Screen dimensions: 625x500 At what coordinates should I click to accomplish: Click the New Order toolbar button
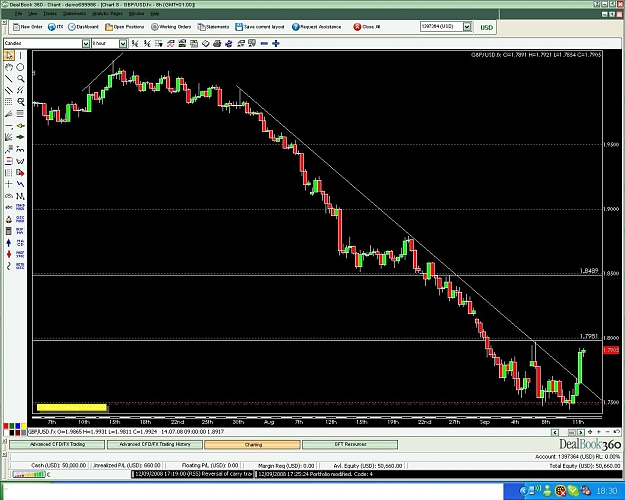coord(28,27)
